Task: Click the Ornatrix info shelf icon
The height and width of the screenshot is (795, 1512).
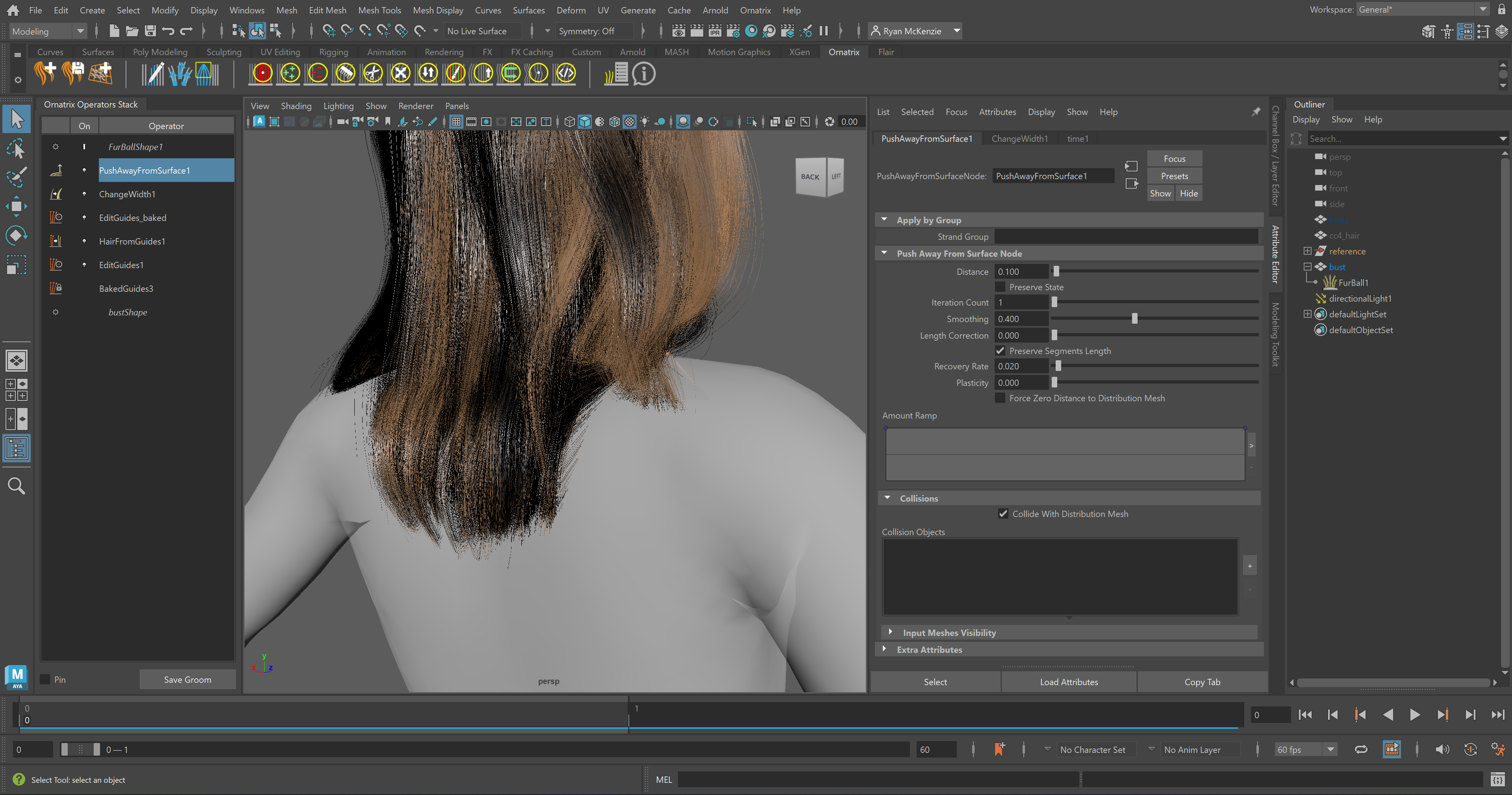Action: tap(644, 74)
